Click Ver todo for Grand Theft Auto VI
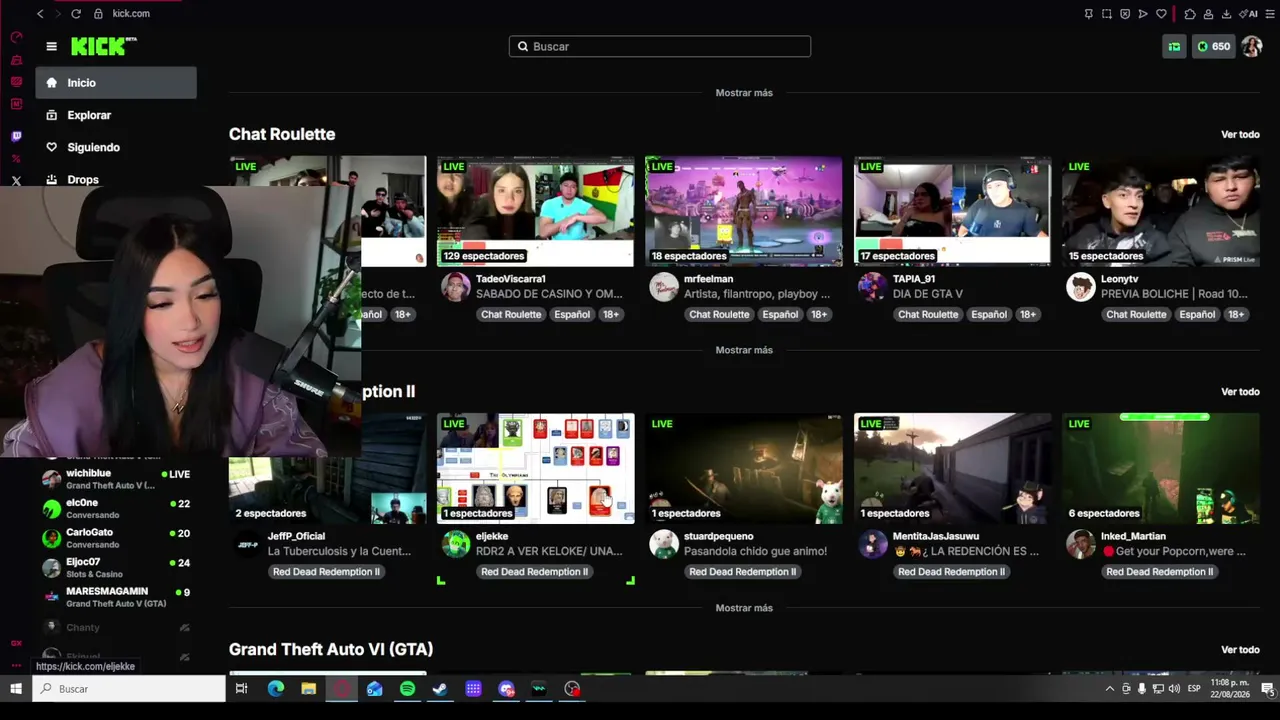1280x720 pixels. [x=1240, y=650]
